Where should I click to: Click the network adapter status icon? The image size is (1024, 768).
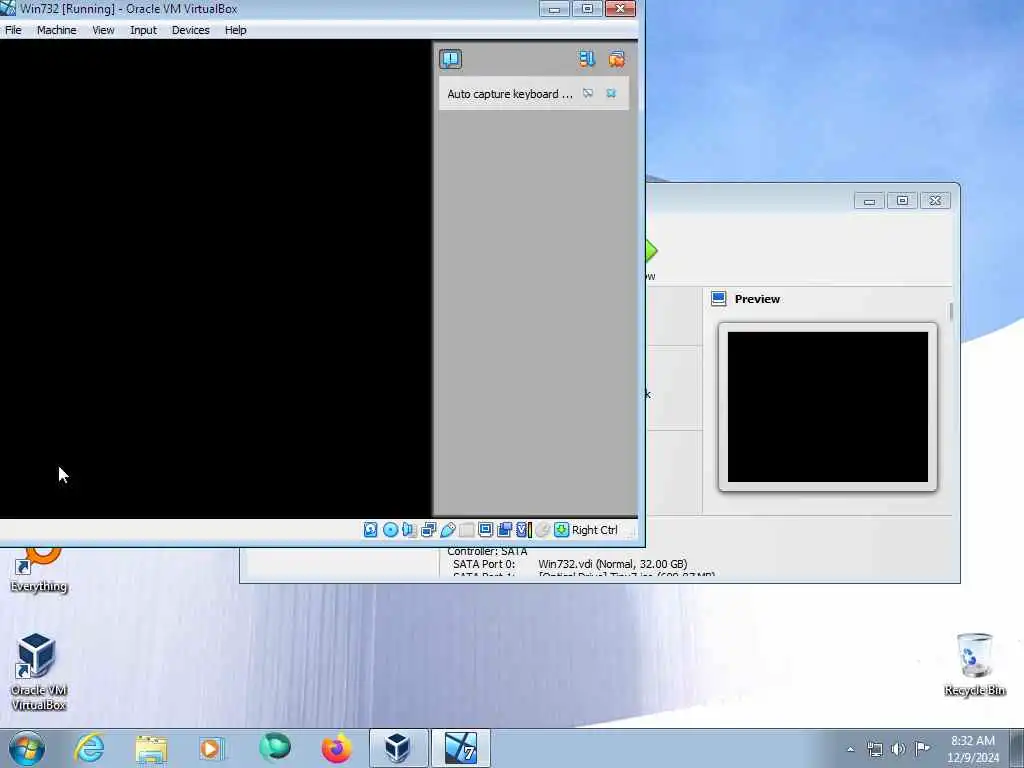coord(428,530)
